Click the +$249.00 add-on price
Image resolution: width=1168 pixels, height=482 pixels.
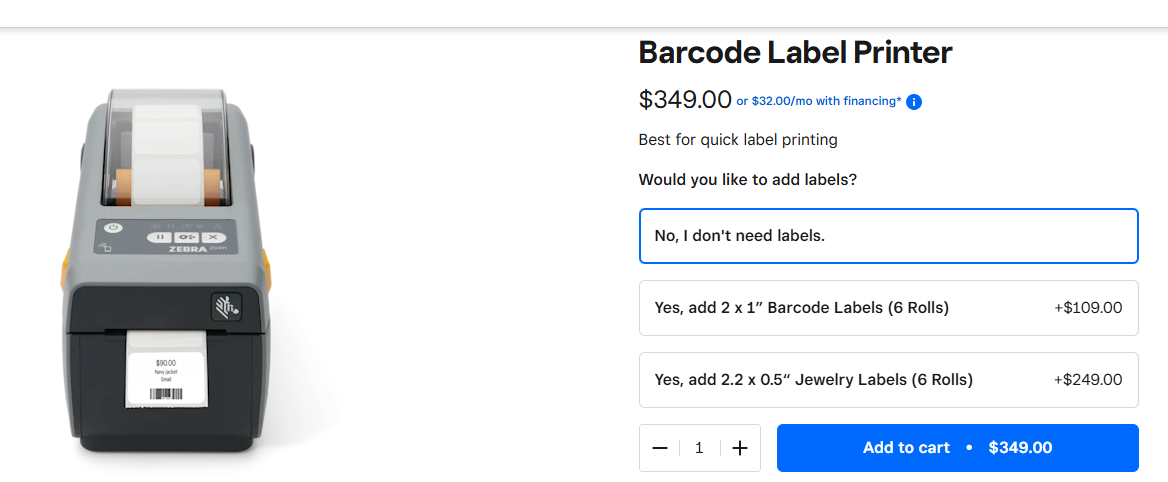[1088, 380]
